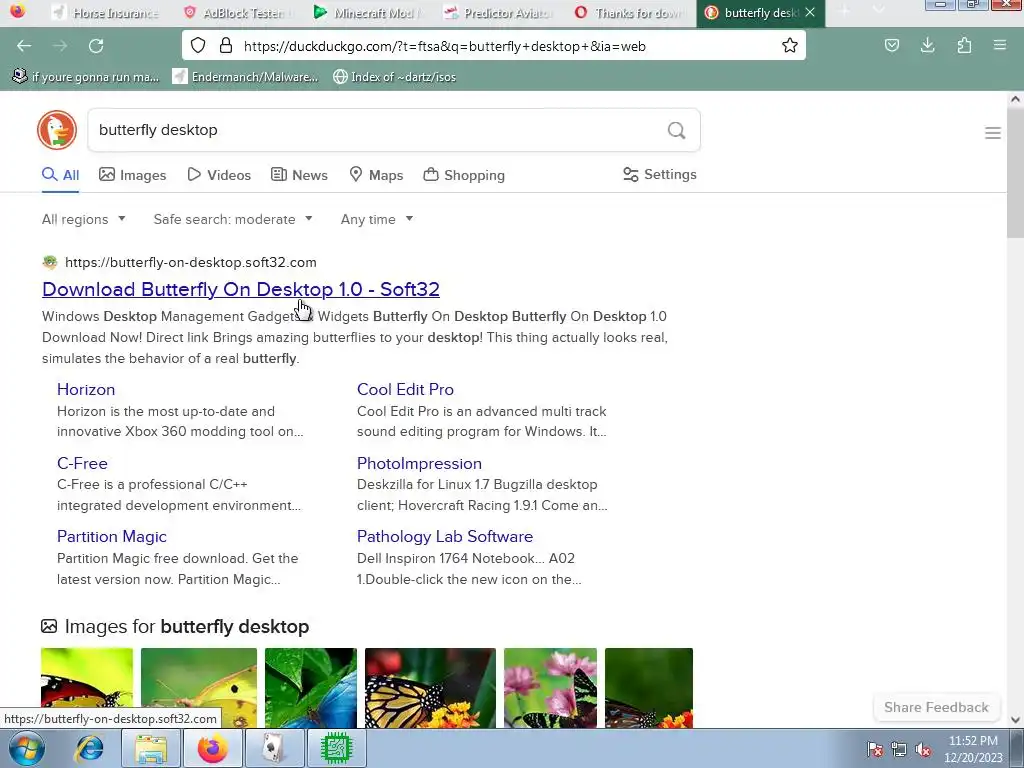The height and width of the screenshot is (768, 1024).
Task: Select the News search tab
Action: [x=299, y=175]
